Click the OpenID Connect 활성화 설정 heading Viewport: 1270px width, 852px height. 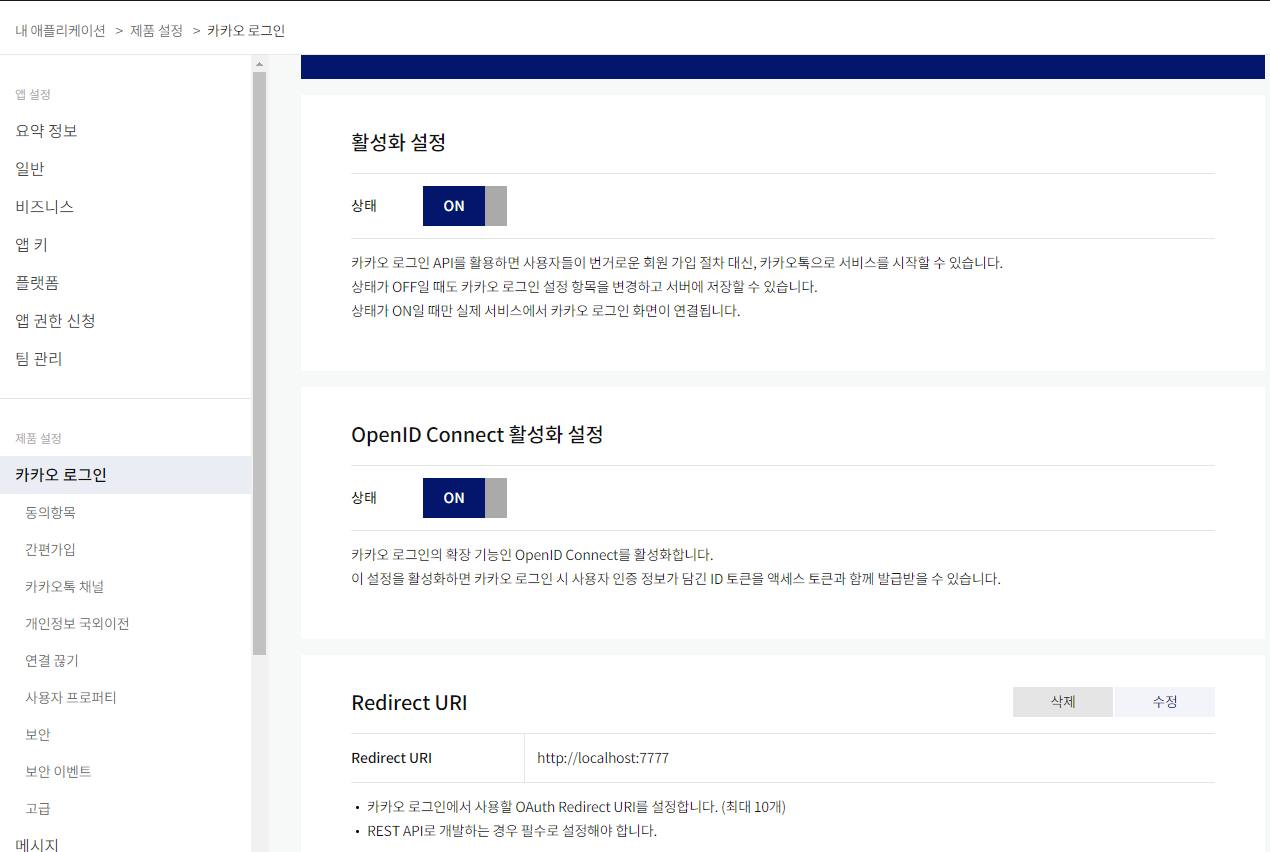point(477,435)
